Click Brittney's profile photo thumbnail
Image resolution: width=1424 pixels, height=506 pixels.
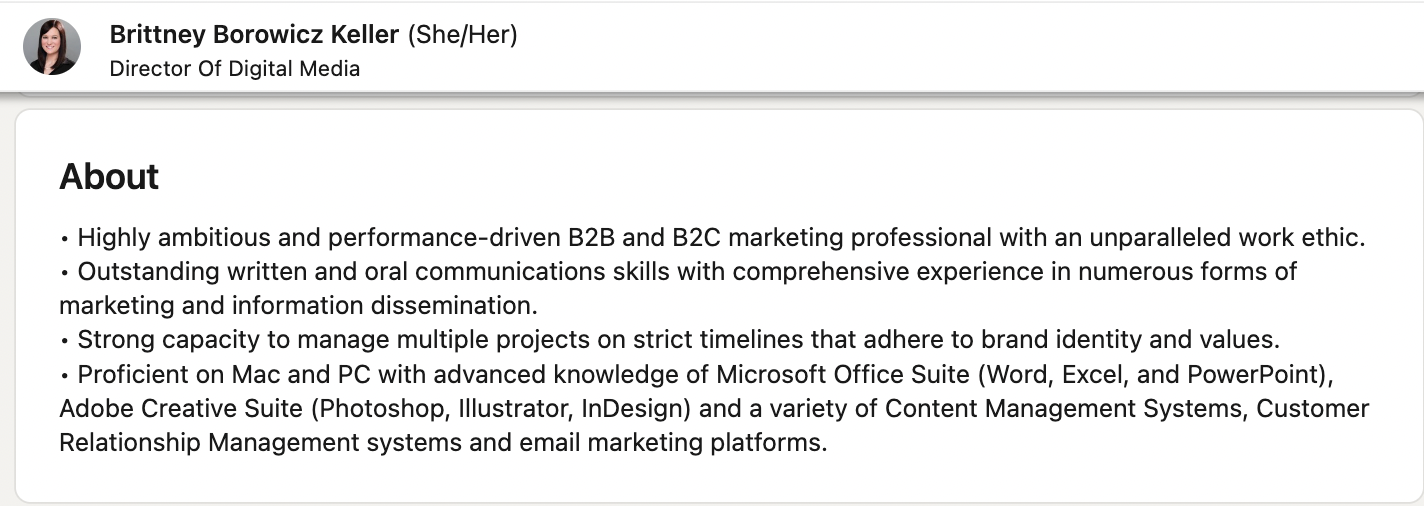[x=52, y=47]
